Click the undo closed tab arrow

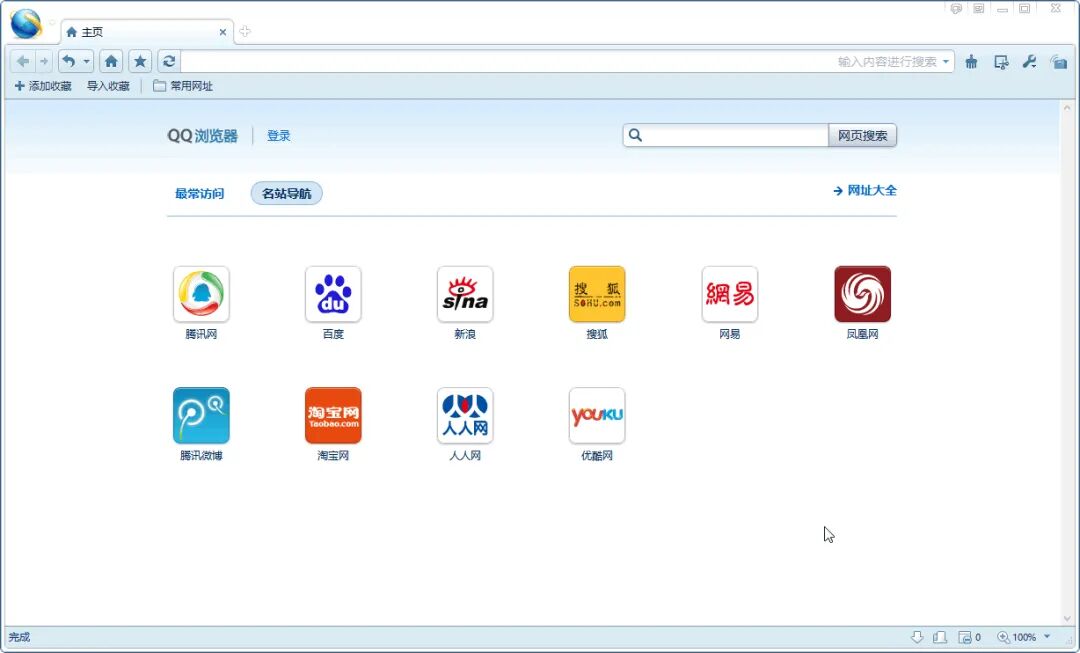pos(69,61)
